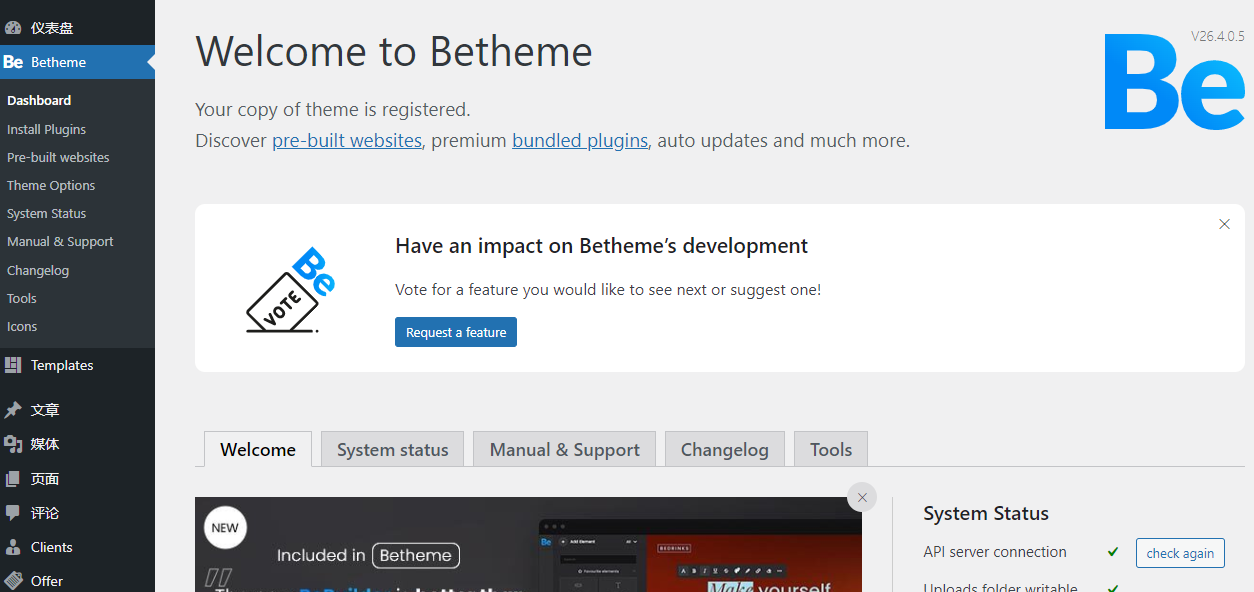Click the large Betheme logo image
This screenshot has height=592, width=1254.
[x=1173, y=82]
